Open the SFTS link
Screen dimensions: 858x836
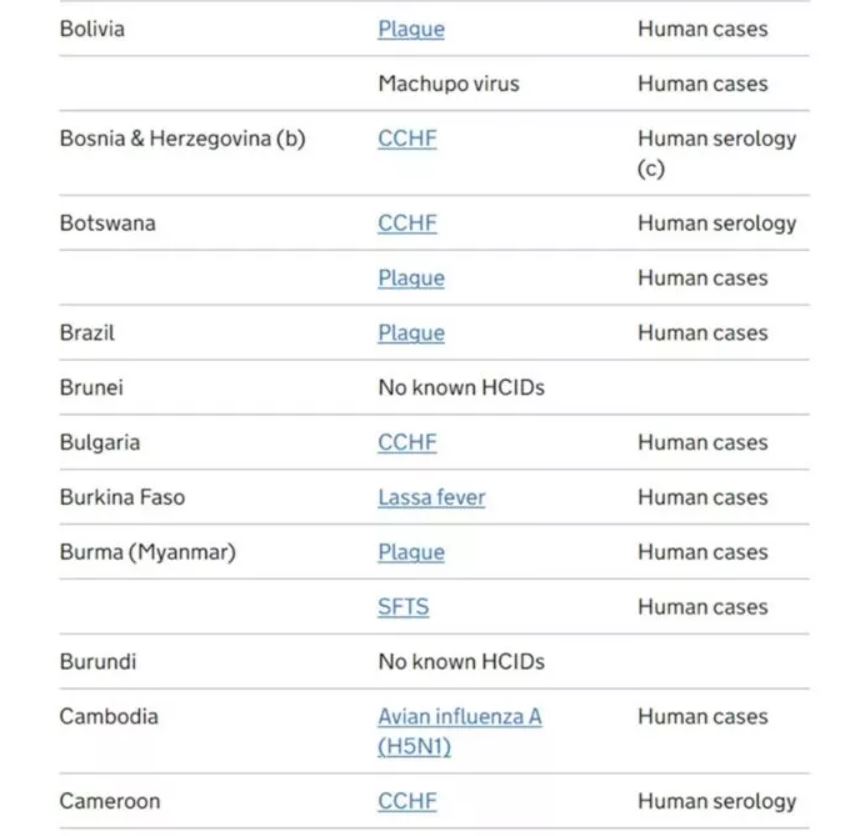pyautogui.click(x=403, y=607)
